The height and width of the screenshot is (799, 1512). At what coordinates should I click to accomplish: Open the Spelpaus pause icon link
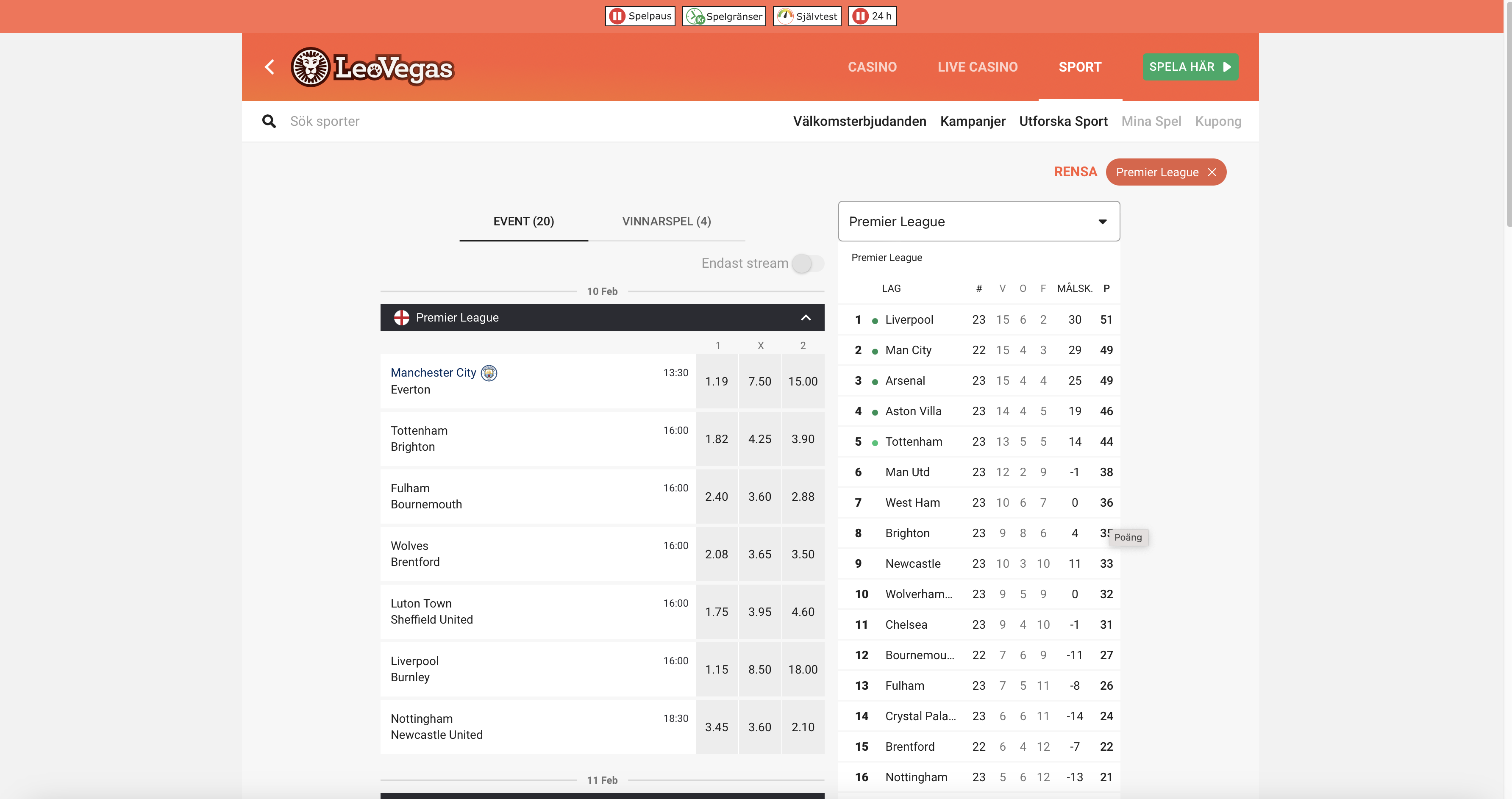[x=617, y=16]
